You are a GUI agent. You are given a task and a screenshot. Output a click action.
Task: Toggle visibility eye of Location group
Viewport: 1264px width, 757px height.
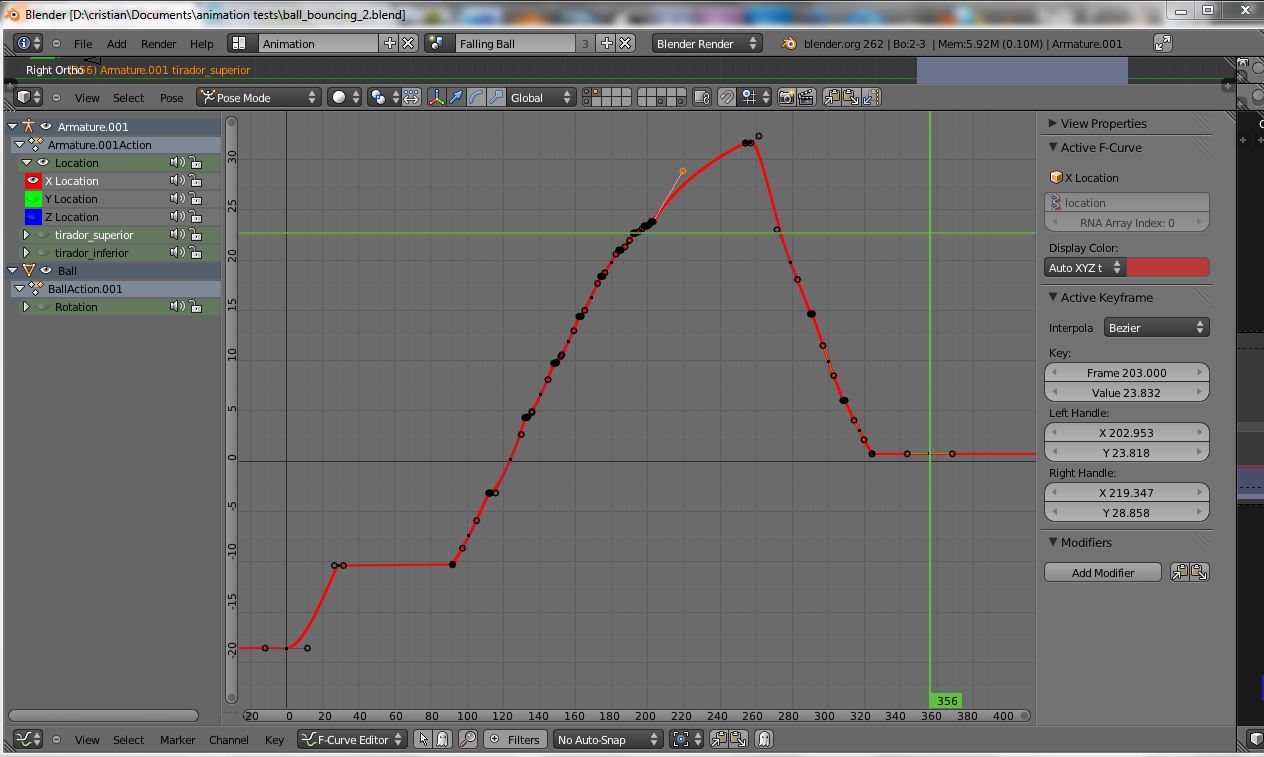[43, 162]
